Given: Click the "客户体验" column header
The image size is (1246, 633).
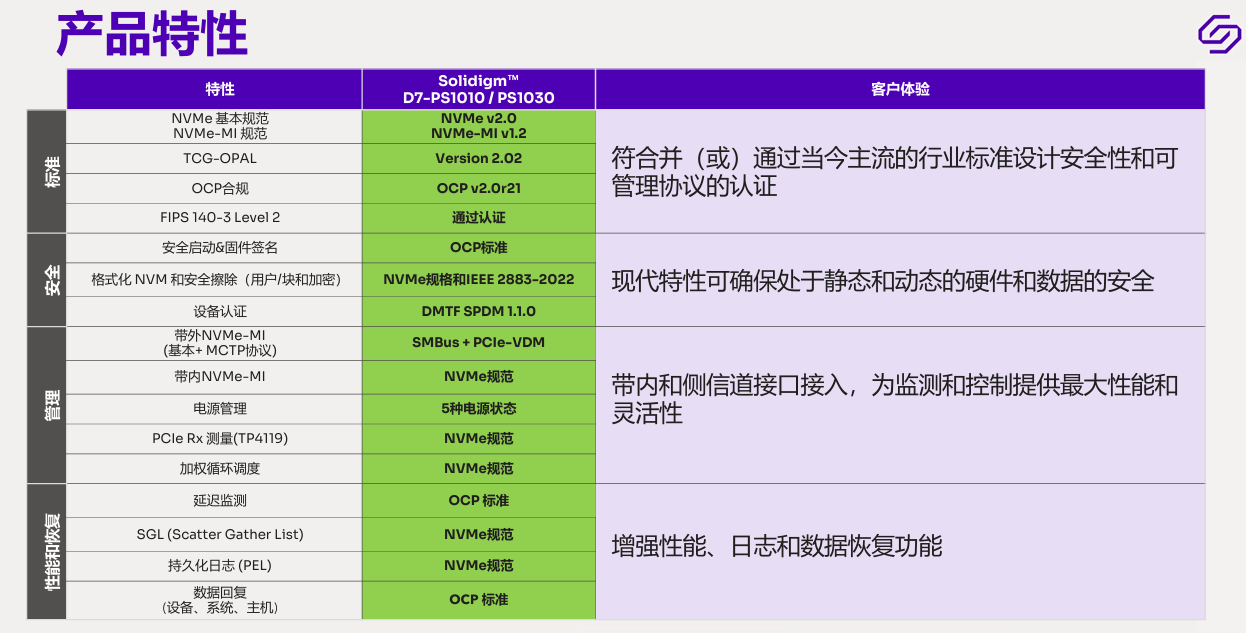Looking at the screenshot, I should click(x=900, y=89).
